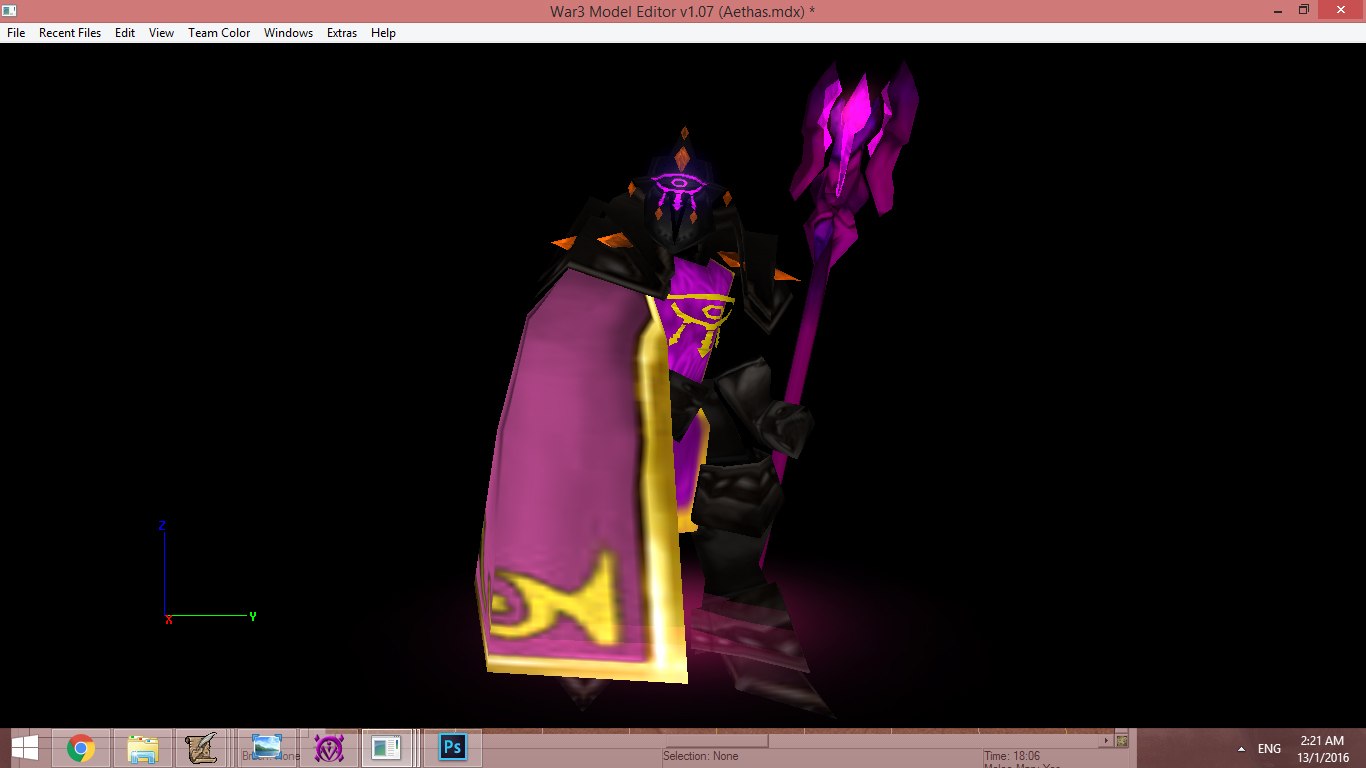Close the War3 Model Editor window

tap(1341, 10)
